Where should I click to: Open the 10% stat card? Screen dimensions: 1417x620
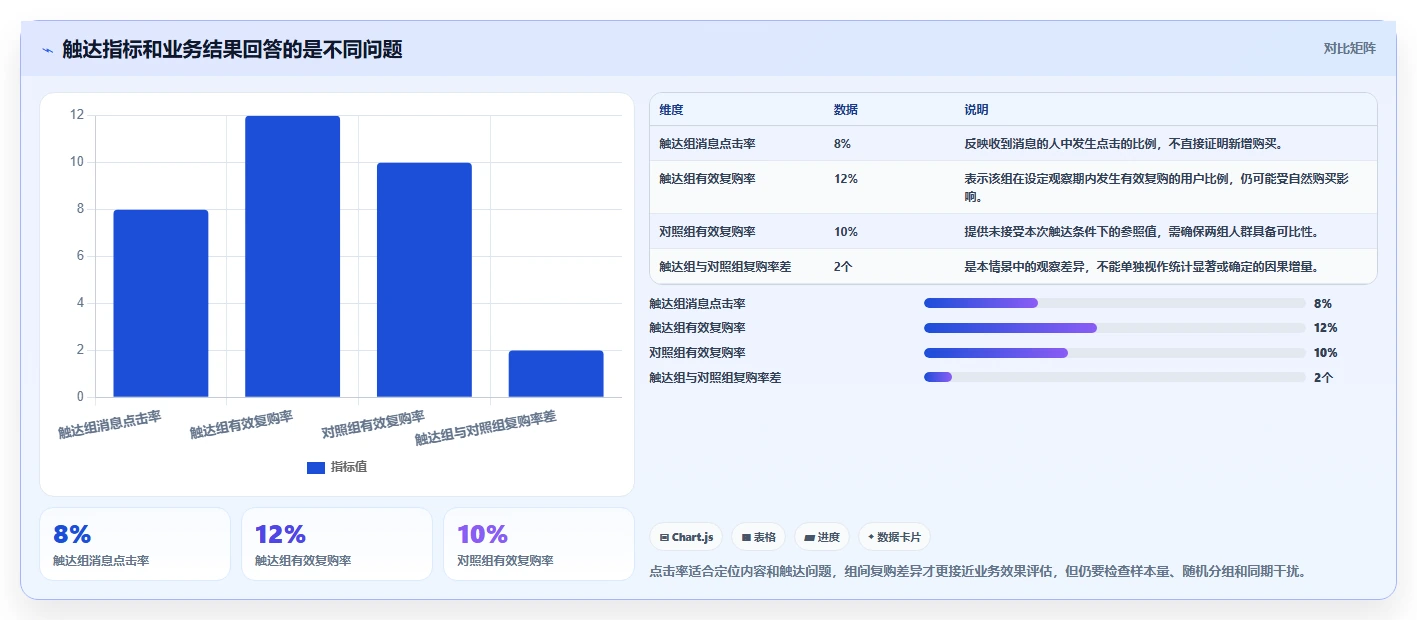pos(539,544)
